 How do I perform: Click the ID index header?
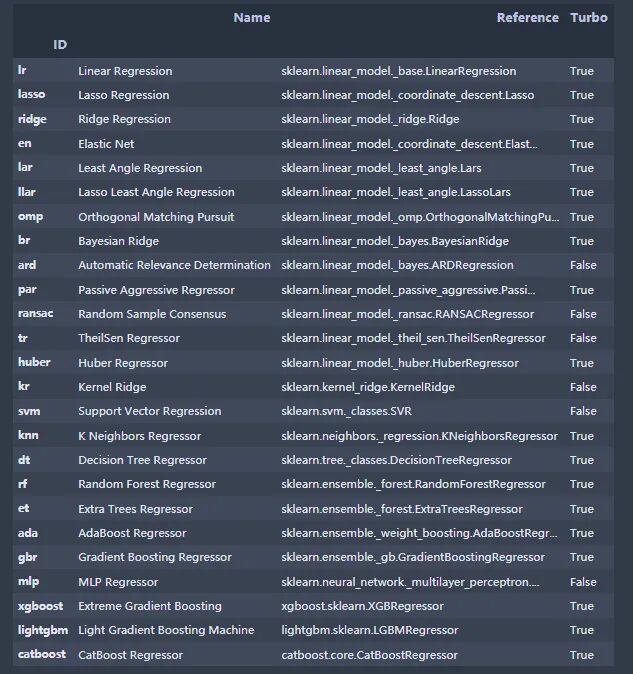click(60, 45)
